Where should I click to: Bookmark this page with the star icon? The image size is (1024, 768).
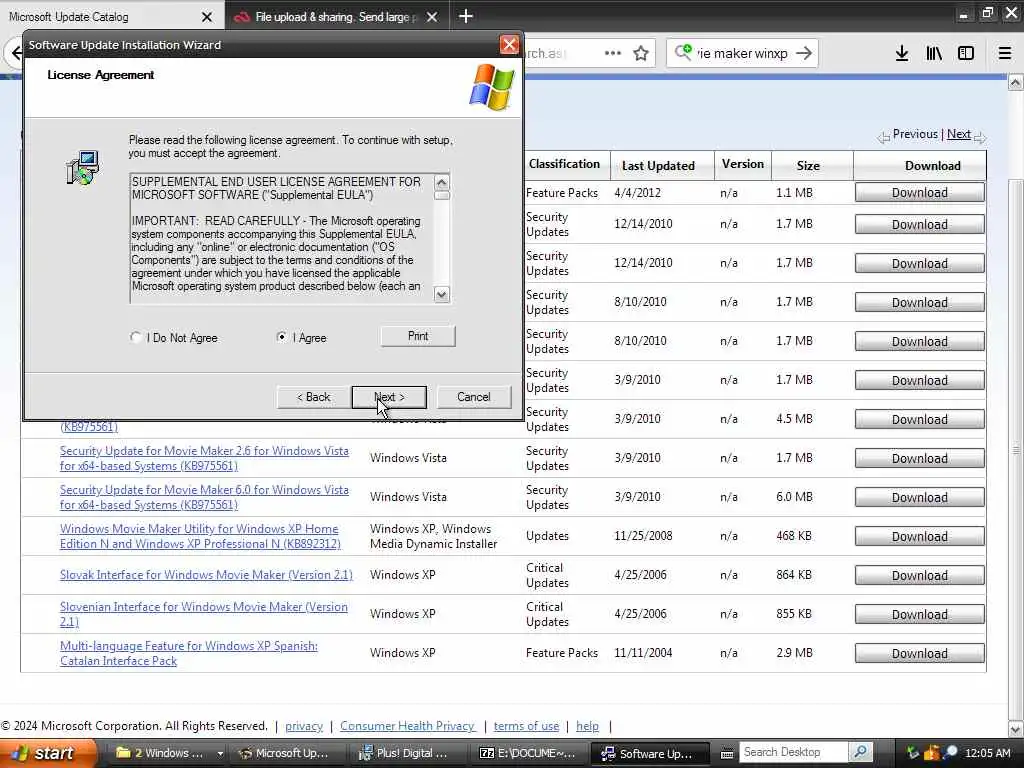click(x=641, y=53)
